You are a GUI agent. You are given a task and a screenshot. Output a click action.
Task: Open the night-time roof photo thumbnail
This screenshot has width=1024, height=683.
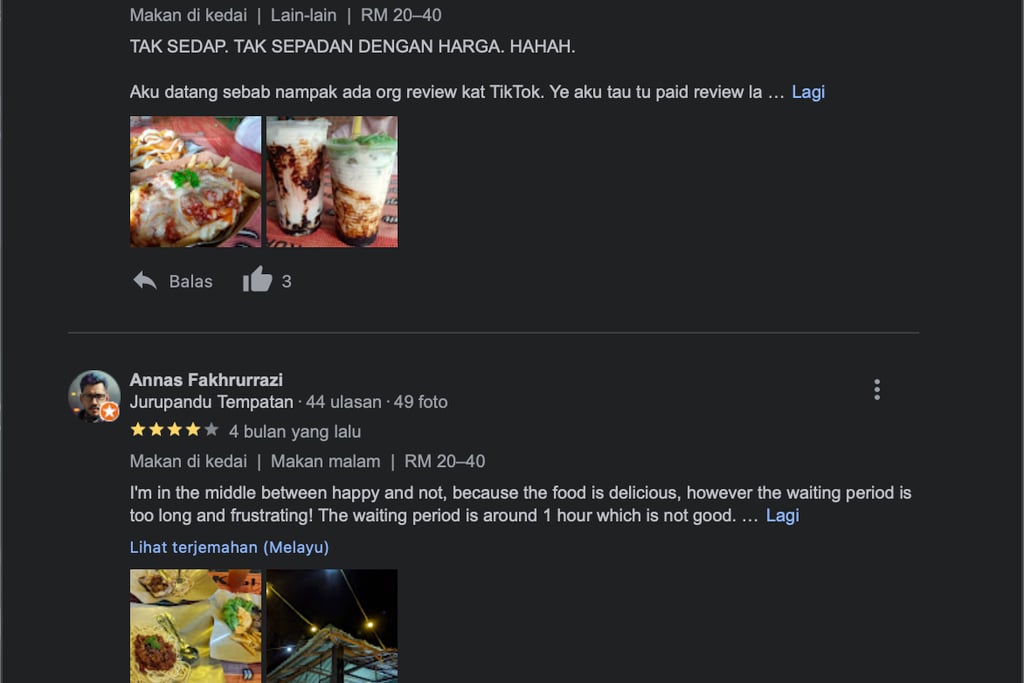point(332,626)
